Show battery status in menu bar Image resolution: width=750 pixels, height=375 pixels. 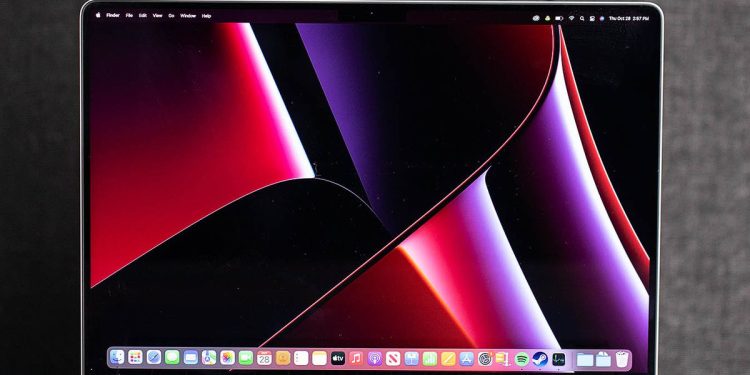559,18
